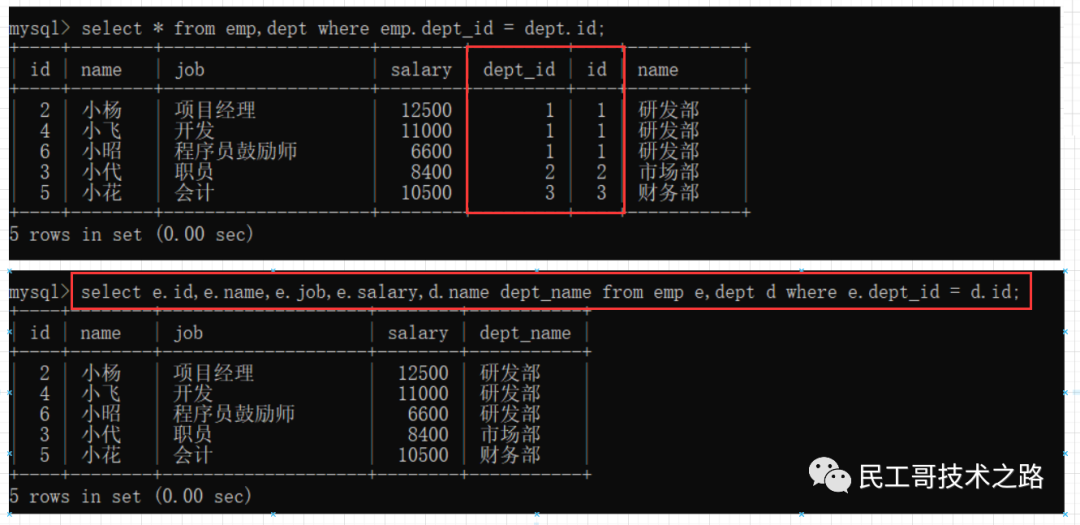Click 研发部 in 小杨's row of select * result
This screenshot has width=1080, height=525.
[668, 110]
